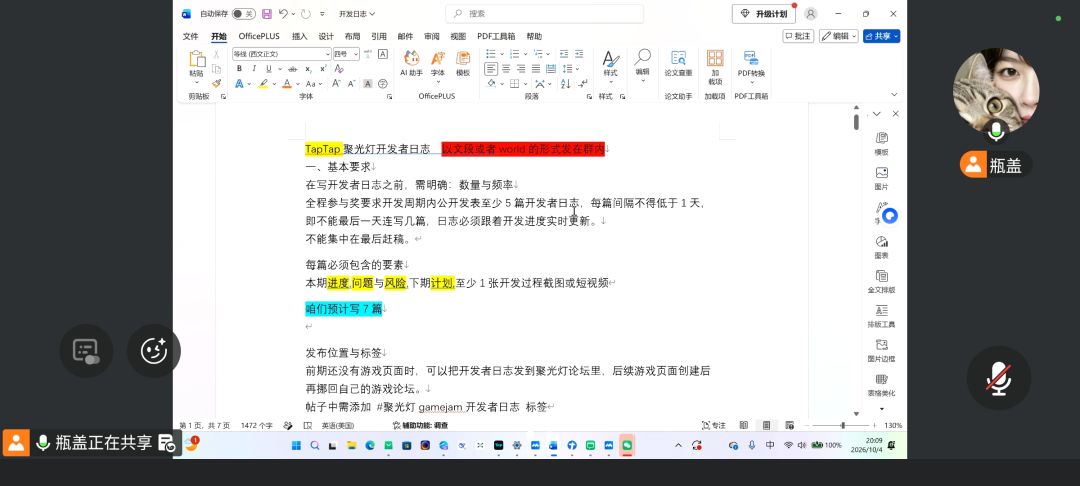1080x486 pixels.
Task: Toggle subscript formatting
Action: [308, 69]
